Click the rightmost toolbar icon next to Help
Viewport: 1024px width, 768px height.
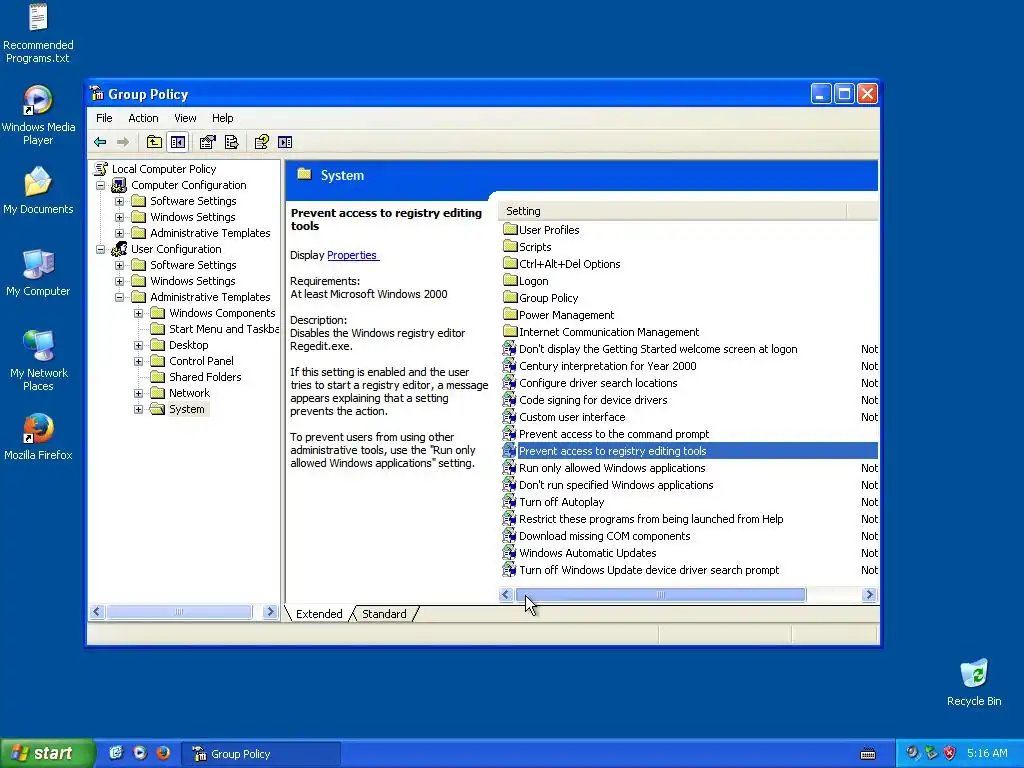[285, 142]
